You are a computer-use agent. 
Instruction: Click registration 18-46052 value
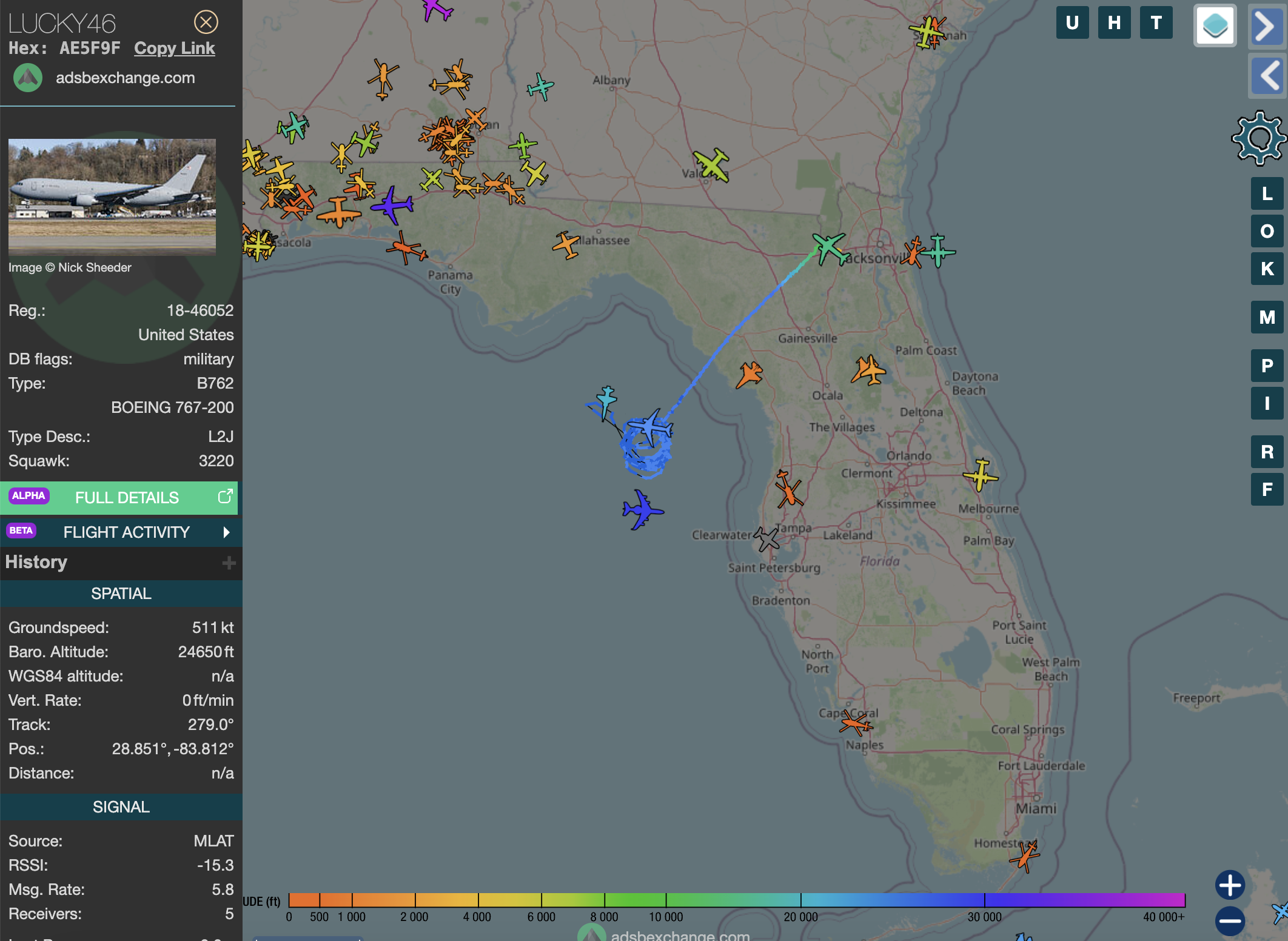200,310
